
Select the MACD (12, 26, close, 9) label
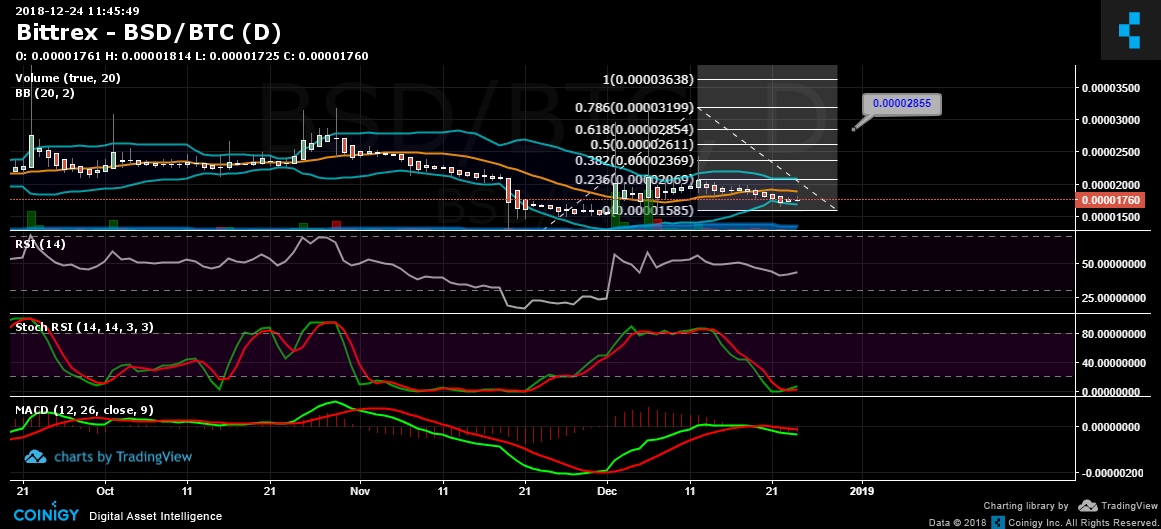(84, 410)
